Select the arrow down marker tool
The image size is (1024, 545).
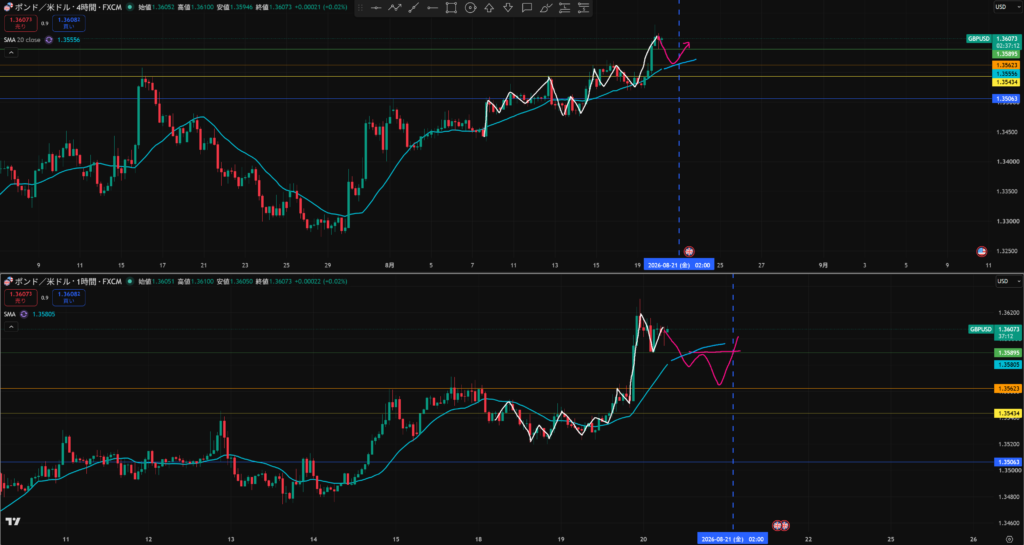pyautogui.click(x=507, y=8)
